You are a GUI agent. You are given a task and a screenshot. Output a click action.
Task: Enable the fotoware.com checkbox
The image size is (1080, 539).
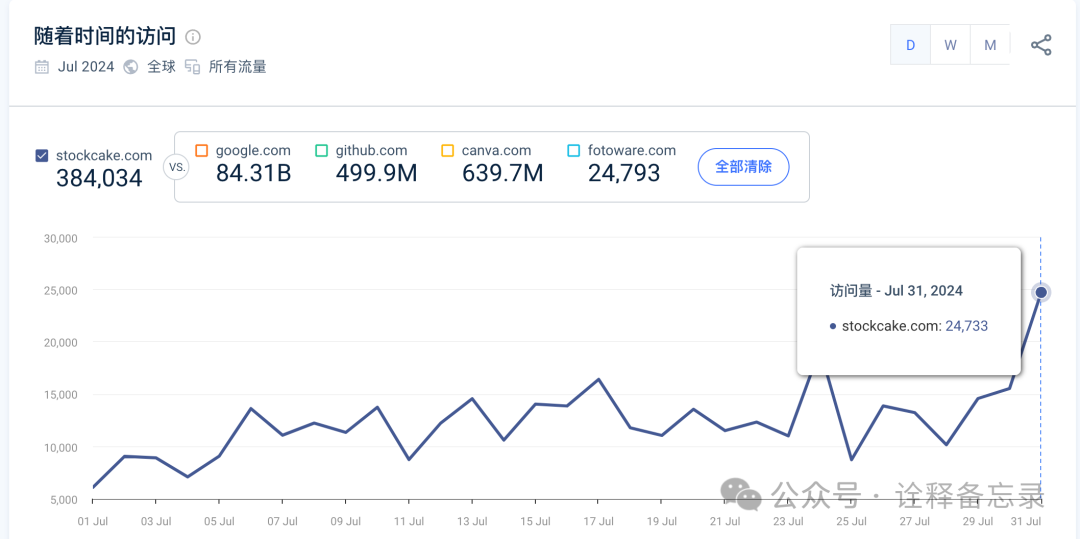coord(574,150)
